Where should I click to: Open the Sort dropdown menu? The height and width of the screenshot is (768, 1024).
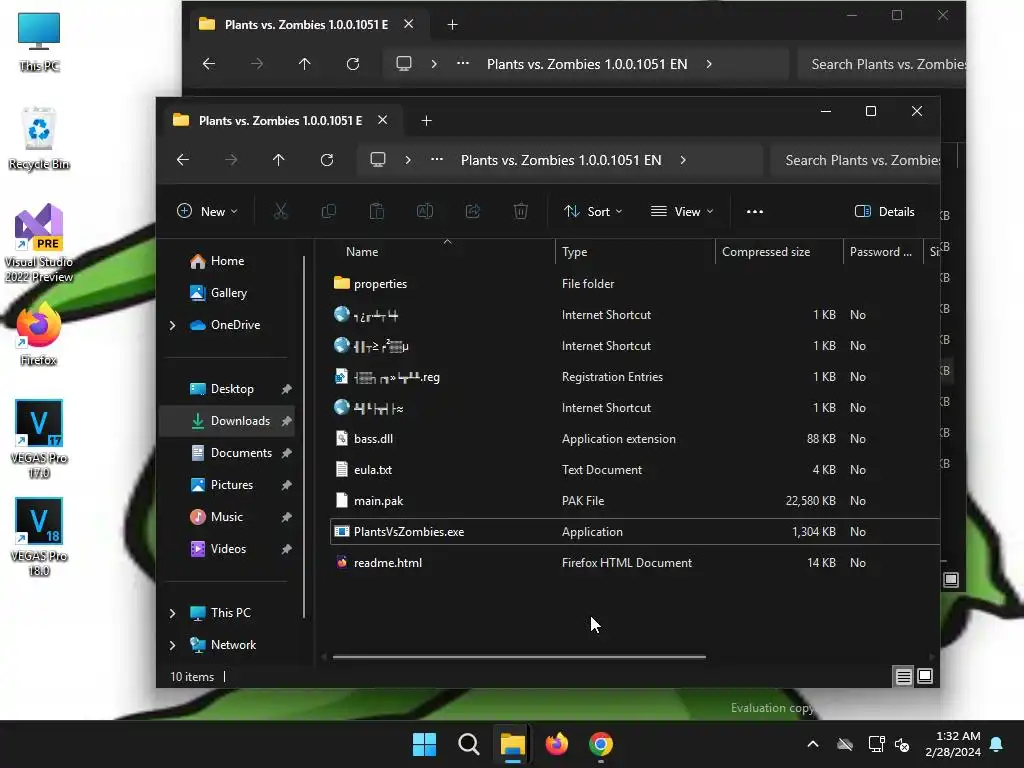tap(593, 212)
